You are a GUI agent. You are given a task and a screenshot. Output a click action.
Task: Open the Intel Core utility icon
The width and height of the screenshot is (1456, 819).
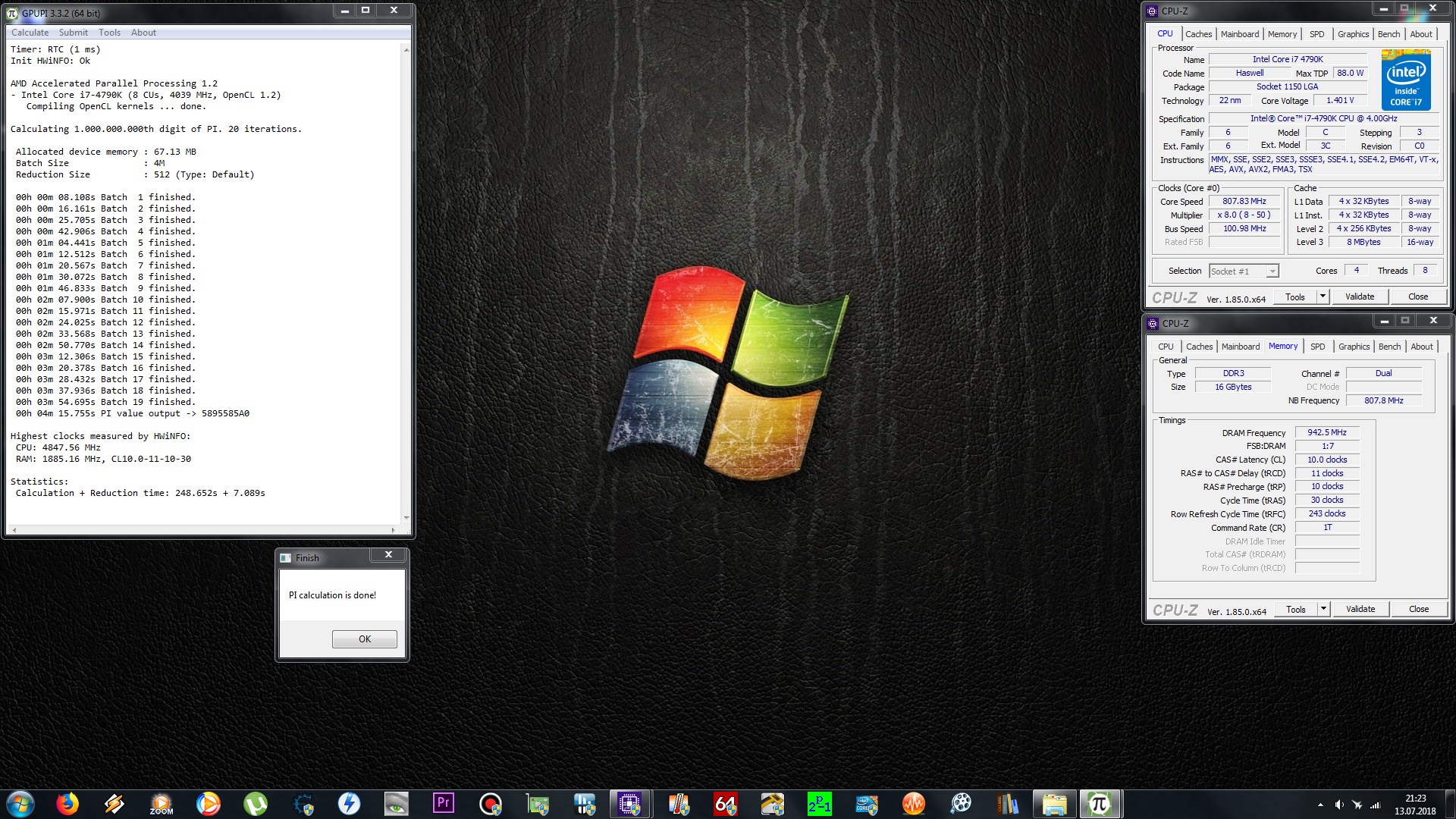tap(867, 804)
